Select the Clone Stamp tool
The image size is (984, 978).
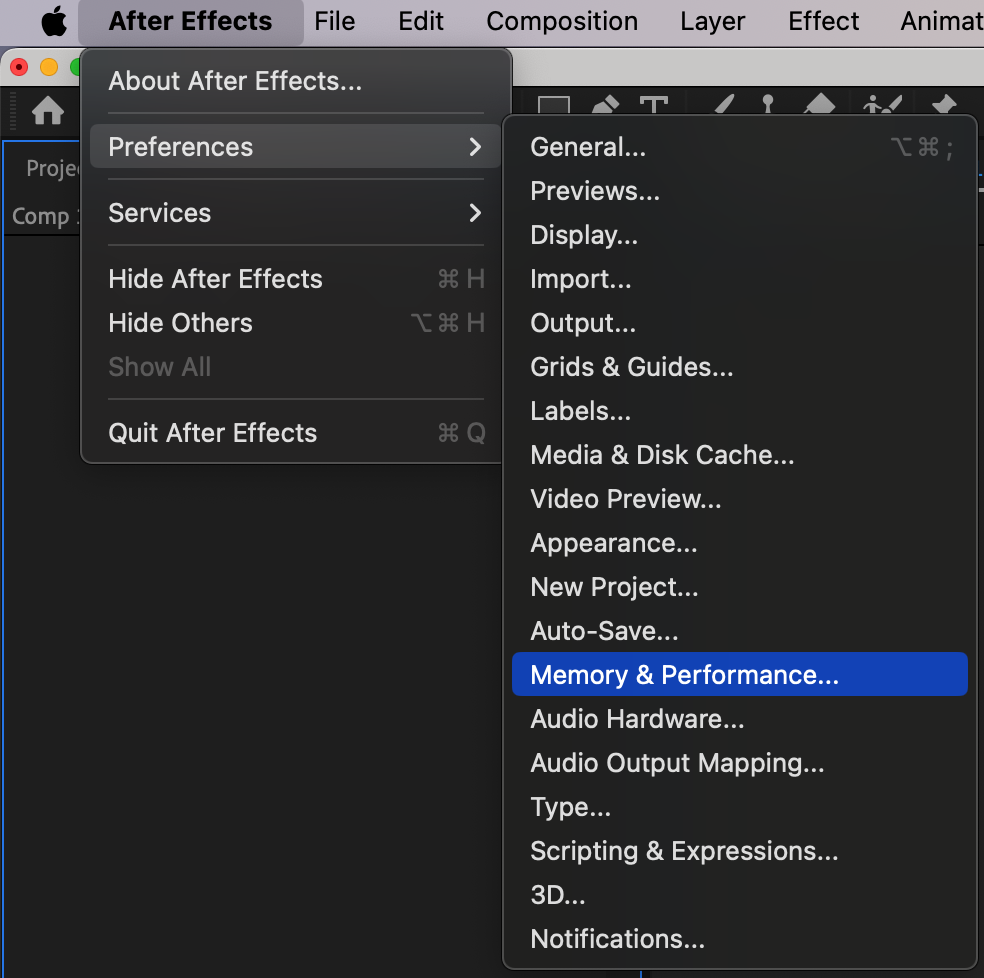click(768, 106)
